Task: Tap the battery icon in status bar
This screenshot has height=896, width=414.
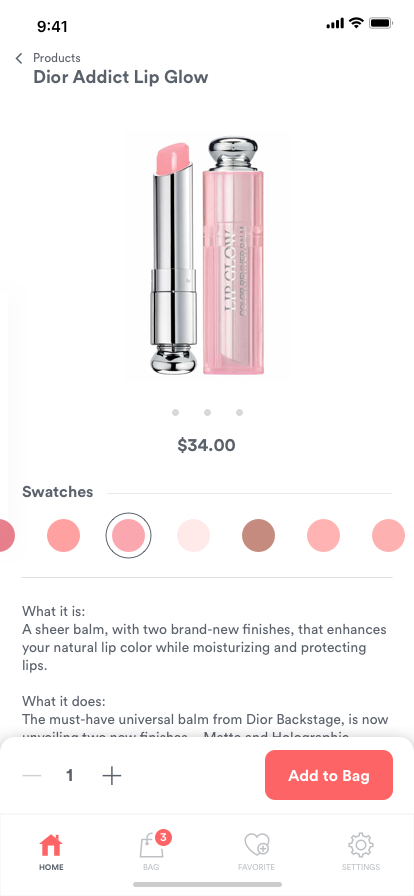Action: pos(380,23)
